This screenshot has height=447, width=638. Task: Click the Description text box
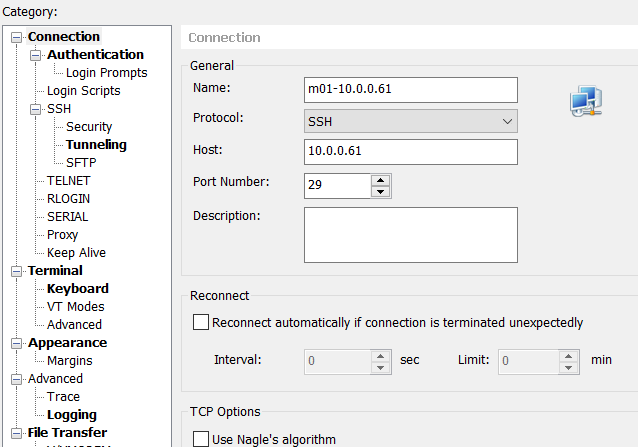click(x=411, y=234)
